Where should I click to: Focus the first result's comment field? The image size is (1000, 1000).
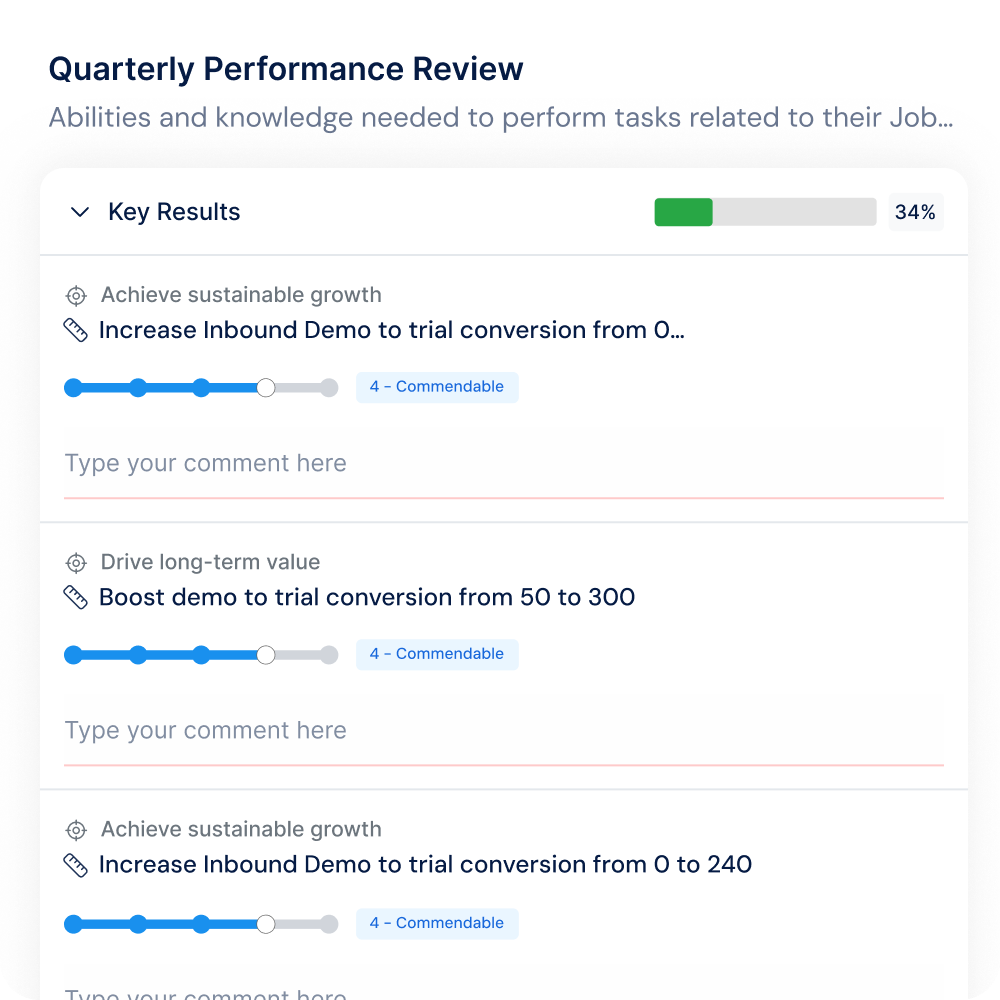pyautogui.click(x=503, y=463)
